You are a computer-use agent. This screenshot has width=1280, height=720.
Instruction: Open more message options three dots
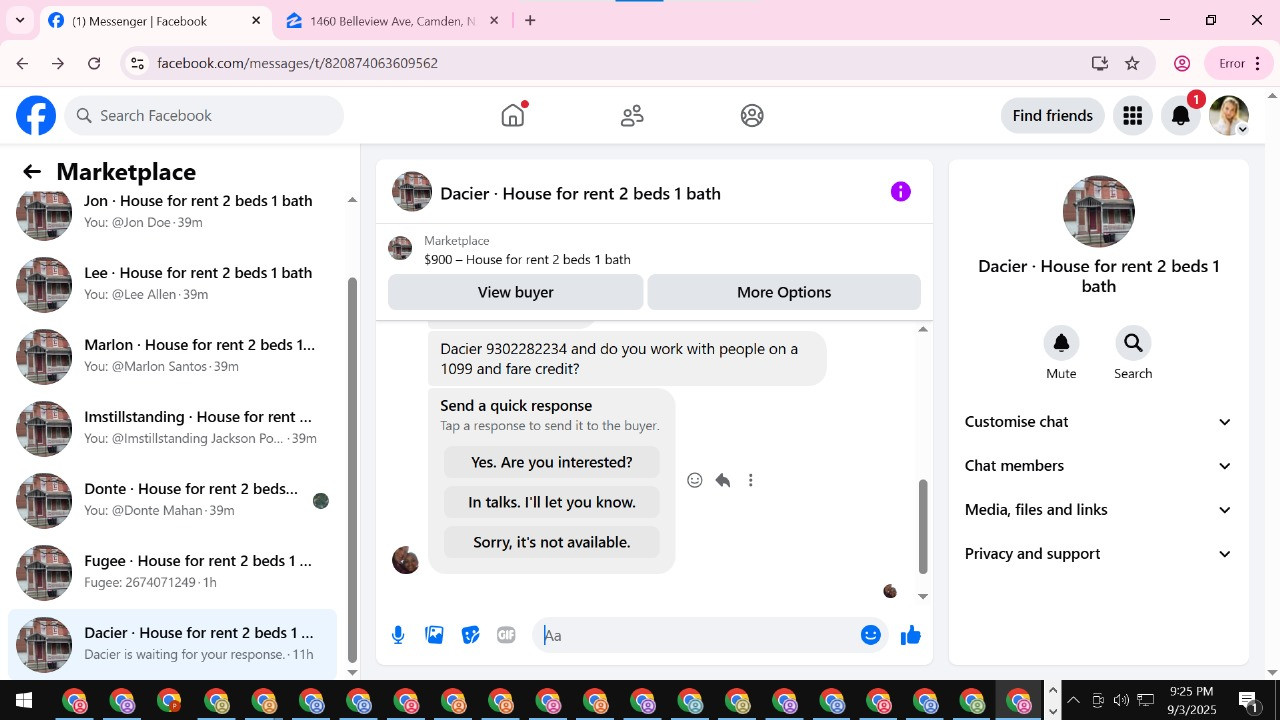coord(751,480)
